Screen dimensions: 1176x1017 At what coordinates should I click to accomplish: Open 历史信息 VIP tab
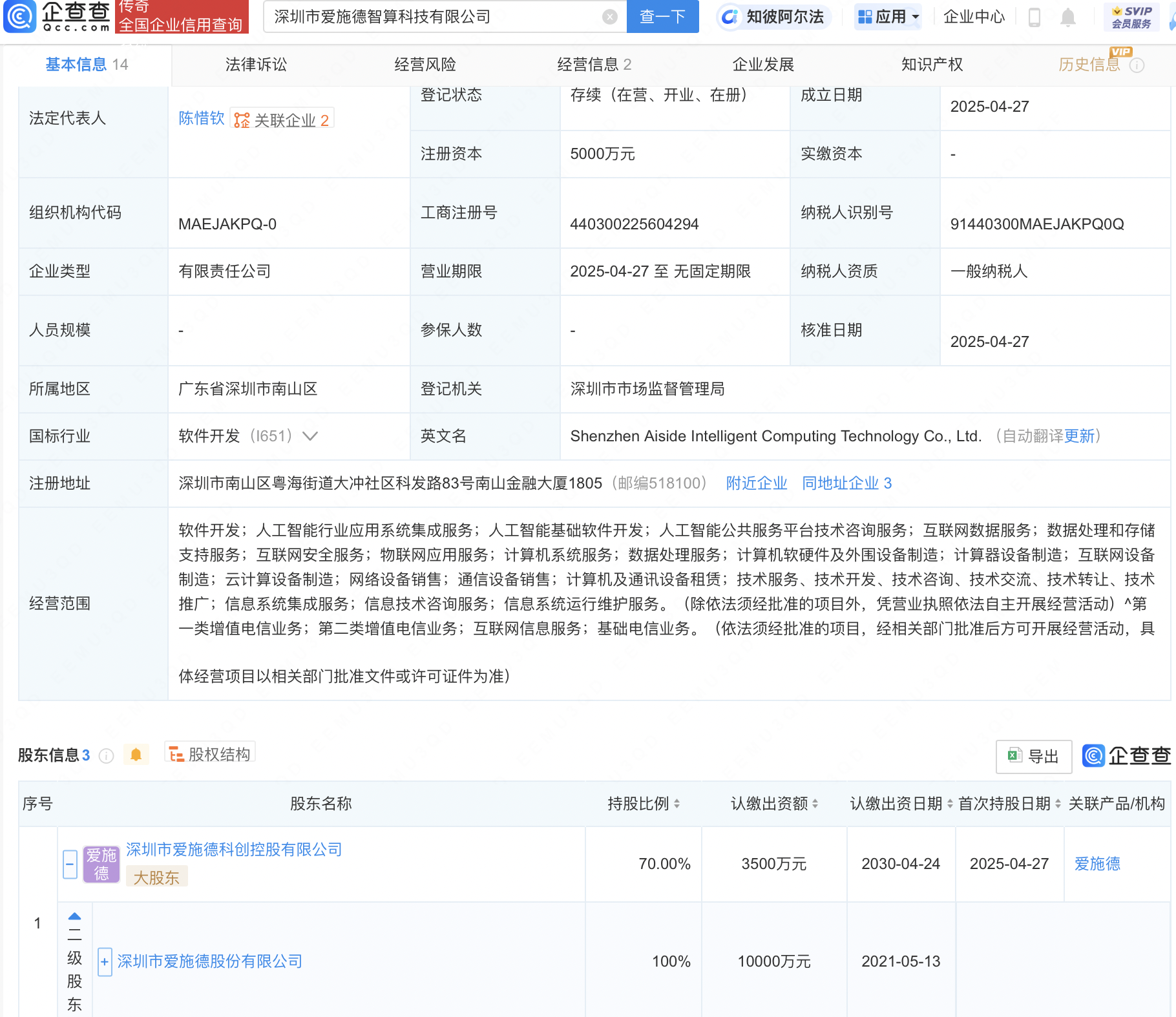(1089, 64)
